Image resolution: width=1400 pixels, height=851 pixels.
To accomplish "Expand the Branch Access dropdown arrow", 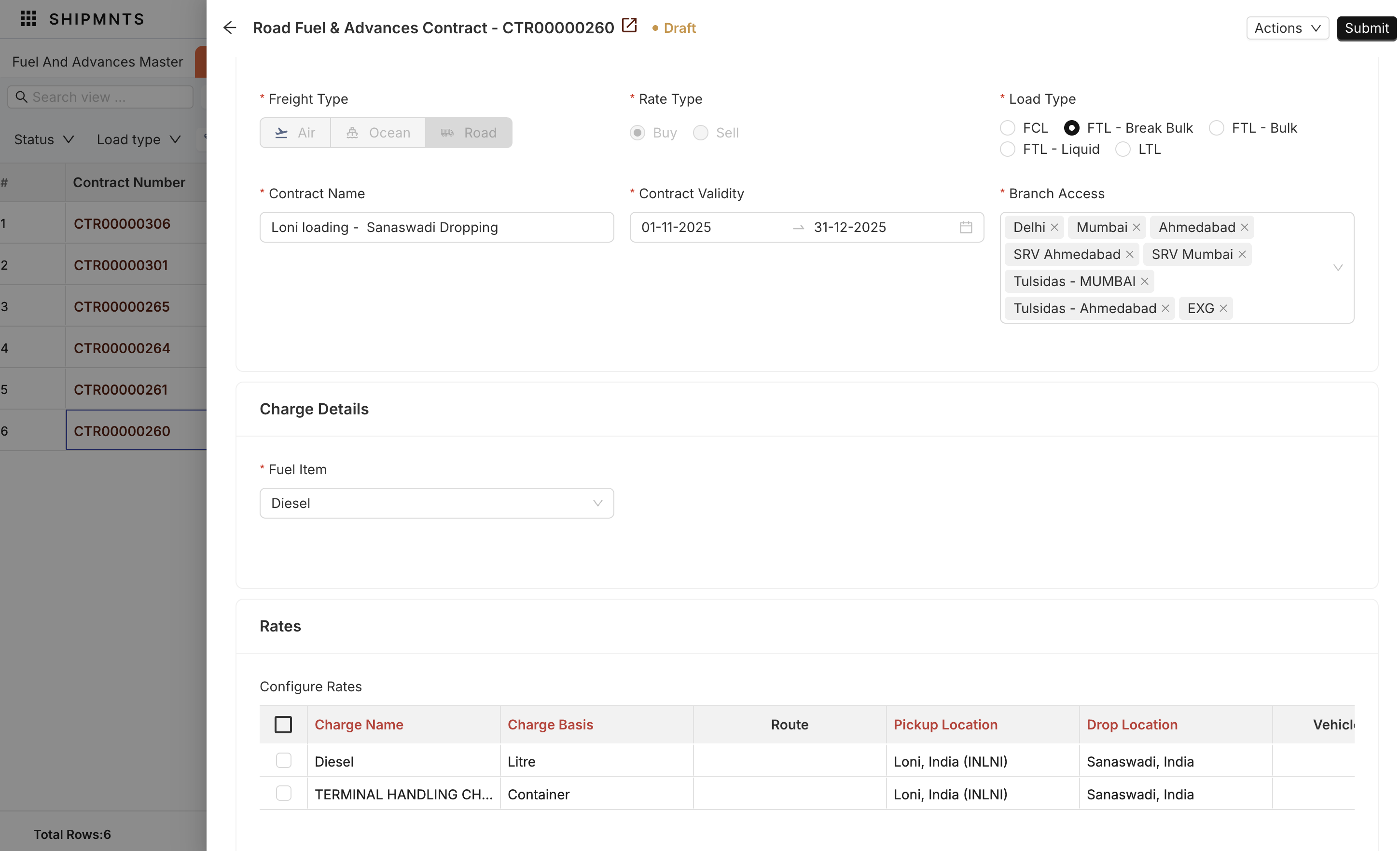I will pos(1338,268).
